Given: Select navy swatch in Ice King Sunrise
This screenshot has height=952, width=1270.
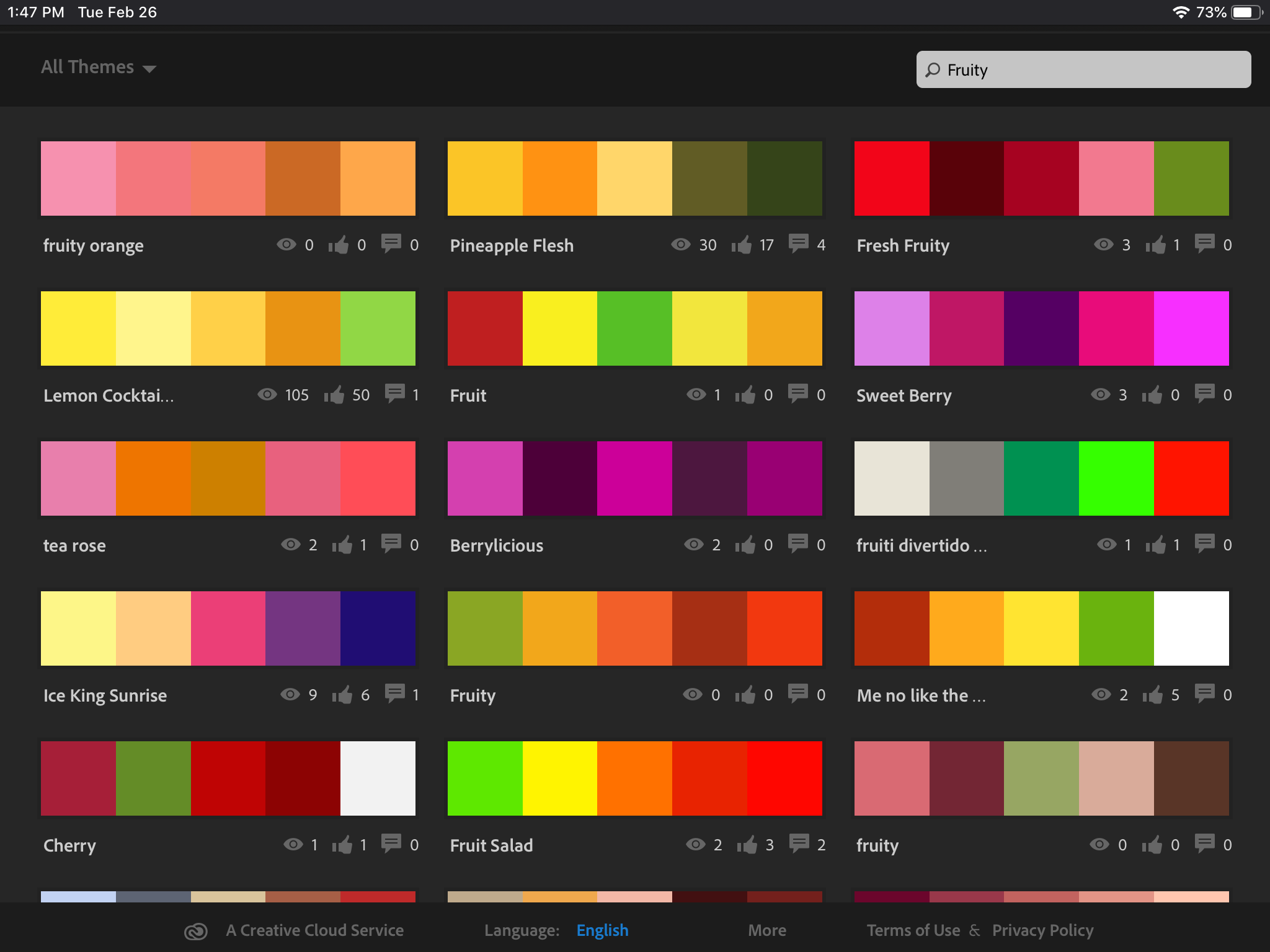Looking at the screenshot, I should [378, 628].
